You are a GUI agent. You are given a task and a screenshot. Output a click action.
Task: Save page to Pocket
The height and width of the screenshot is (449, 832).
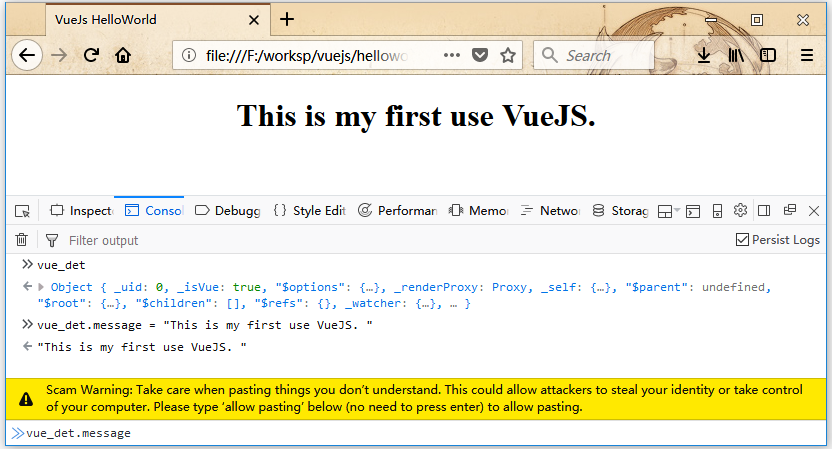click(x=480, y=56)
